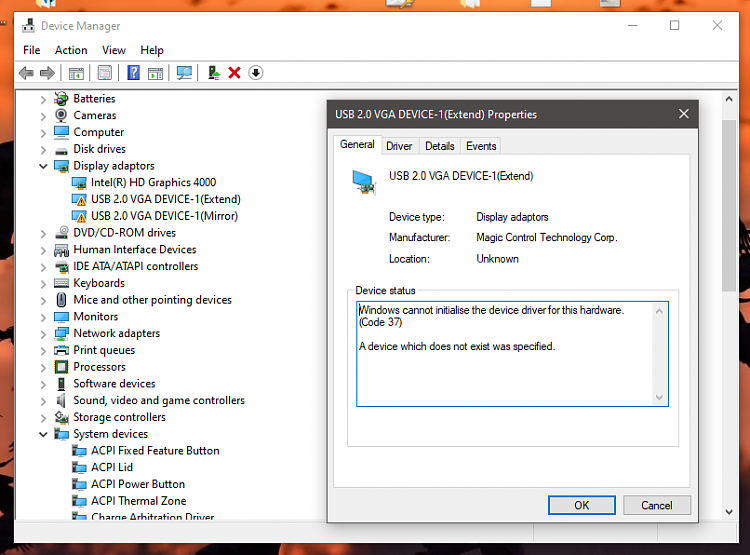Open the blue question mark Help icon
The height and width of the screenshot is (555, 750).
(133, 73)
